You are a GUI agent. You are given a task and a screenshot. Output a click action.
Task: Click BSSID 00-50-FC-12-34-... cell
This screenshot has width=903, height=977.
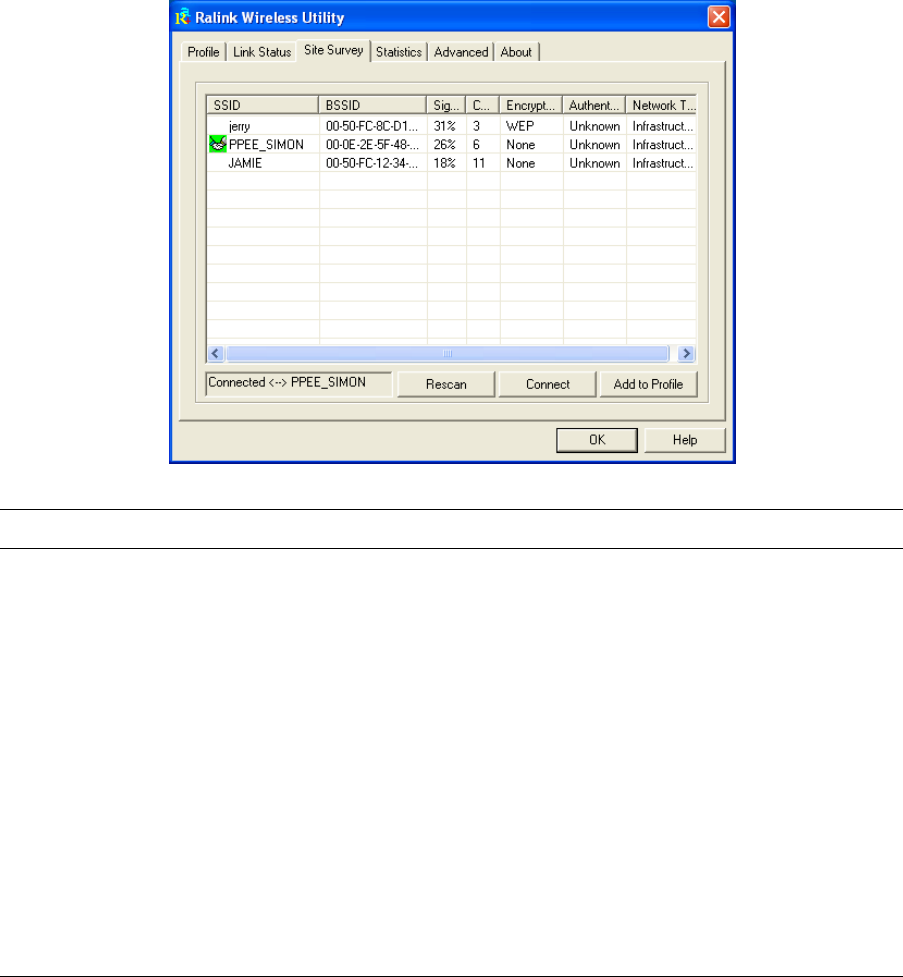(372, 163)
